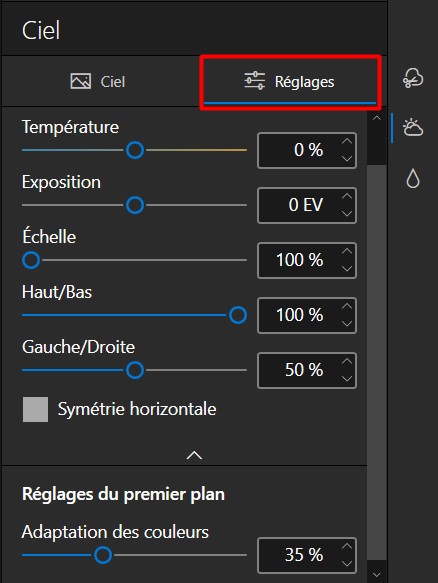Decrease Exposition value with down arrow
Image resolution: width=438 pixels, height=583 pixels.
pos(347,214)
